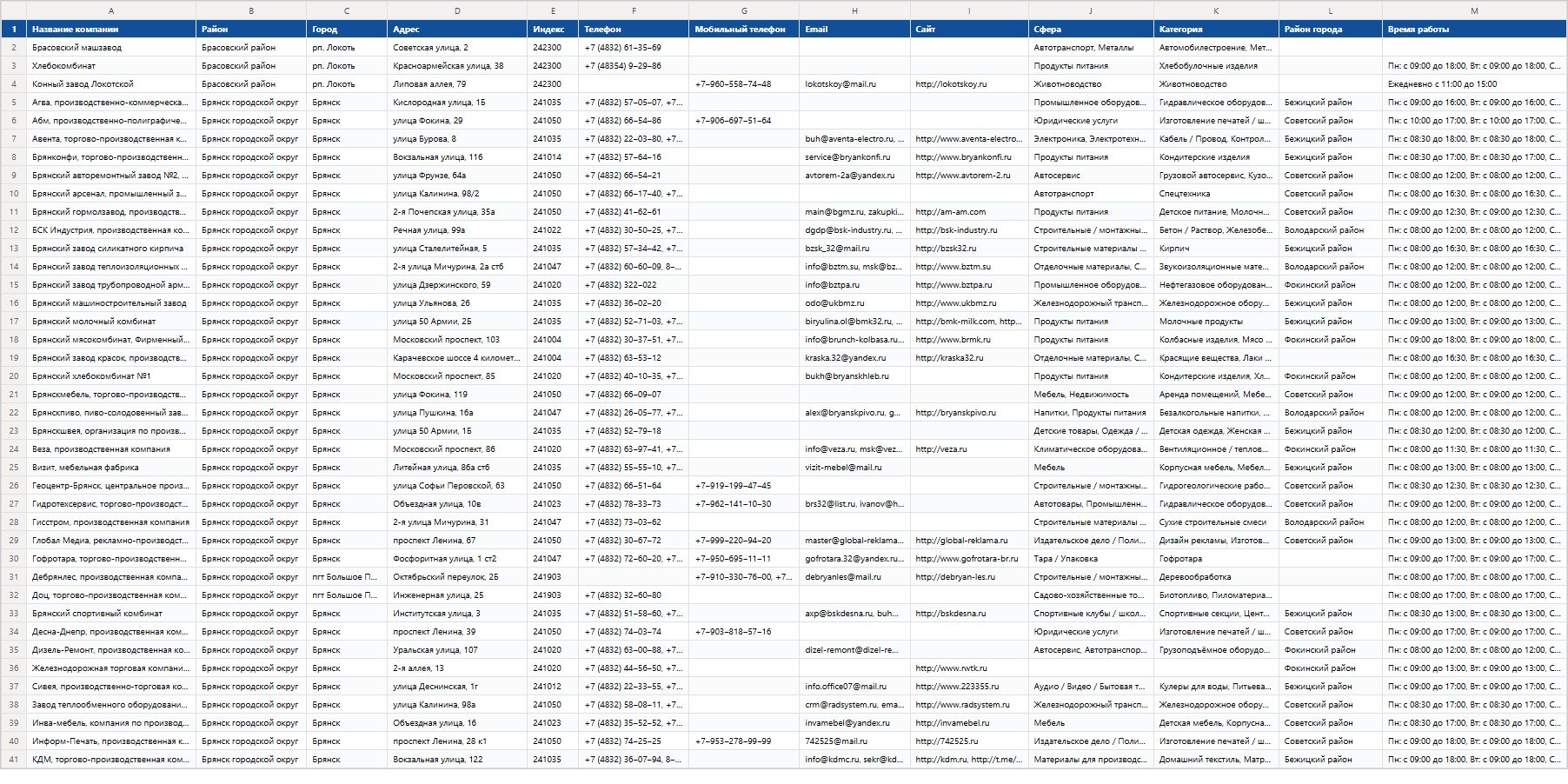Select the 'Хлебокомбинат' cell in row 3
Viewport: 1568px width, 784px height.
(x=111, y=66)
